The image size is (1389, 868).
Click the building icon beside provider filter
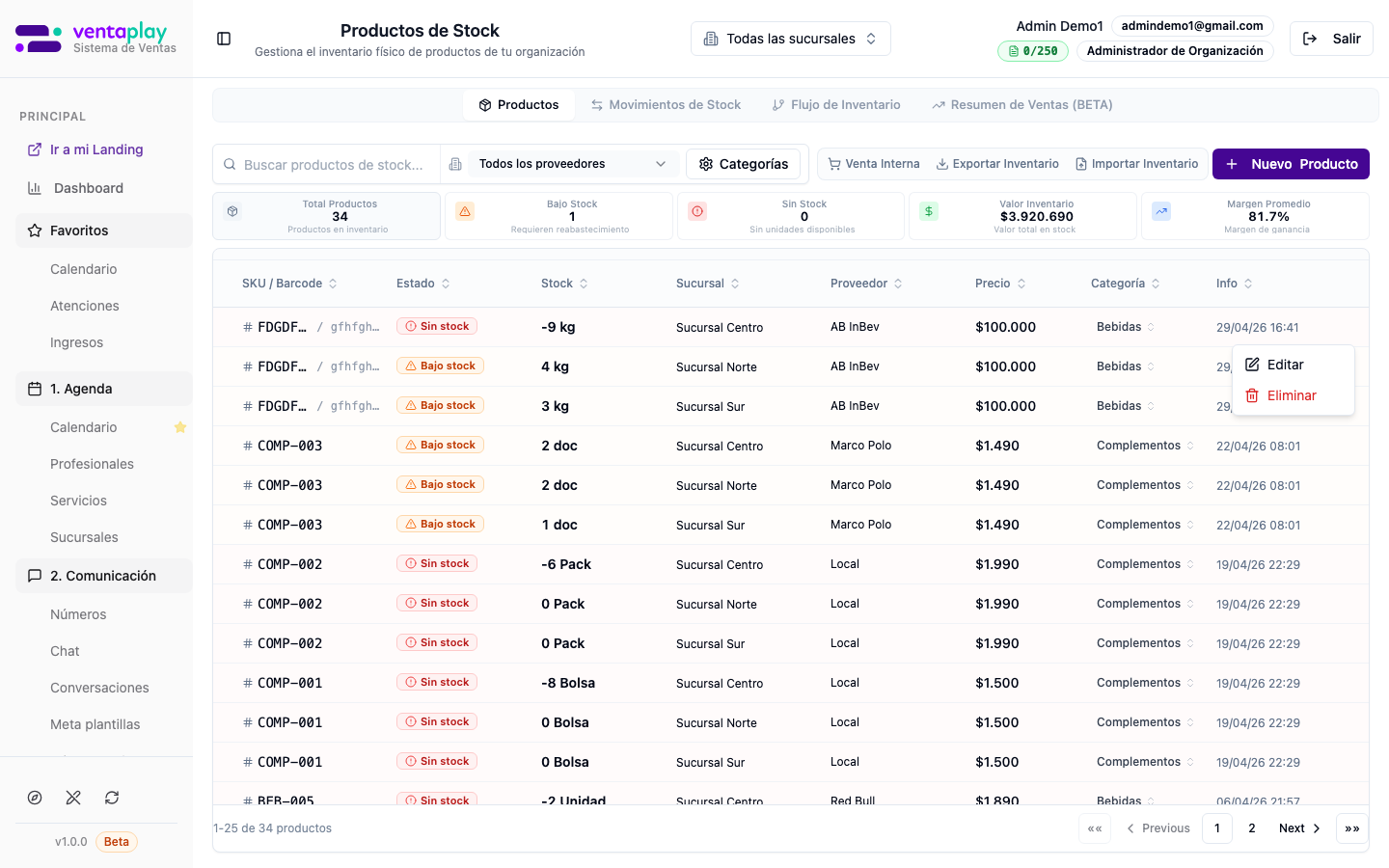455,165
